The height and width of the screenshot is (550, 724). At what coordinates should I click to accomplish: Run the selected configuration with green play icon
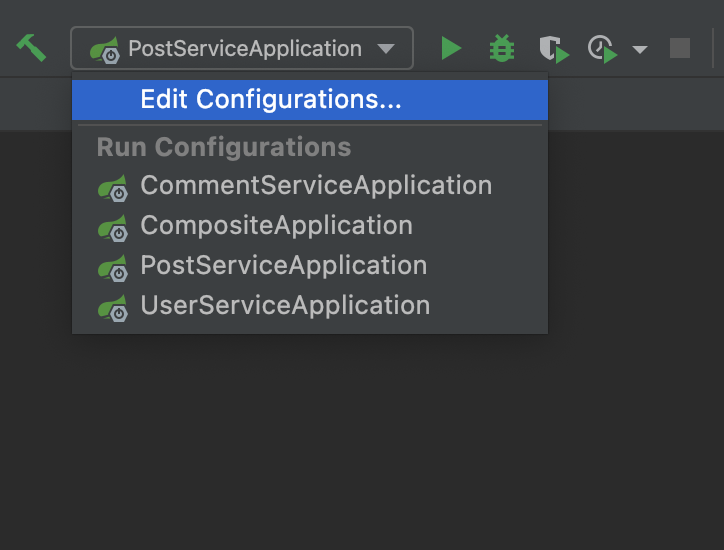pos(451,48)
